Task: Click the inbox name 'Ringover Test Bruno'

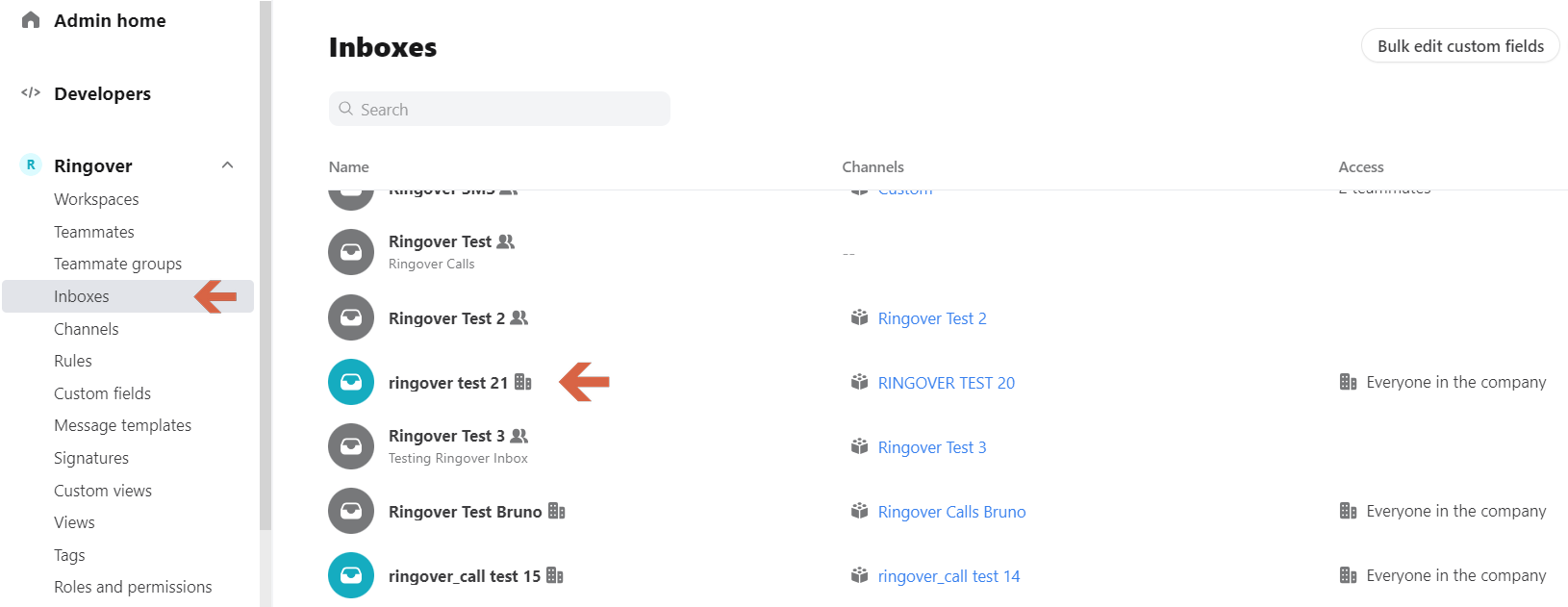Action: point(466,512)
